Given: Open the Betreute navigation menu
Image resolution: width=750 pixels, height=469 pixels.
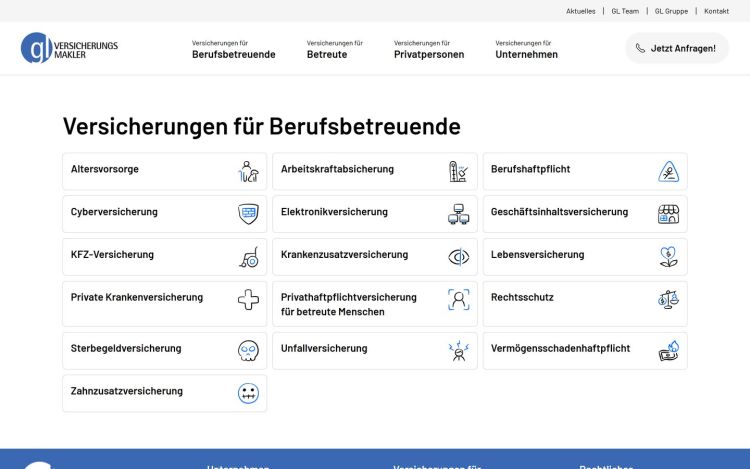Looking at the screenshot, I should [334, 49].
